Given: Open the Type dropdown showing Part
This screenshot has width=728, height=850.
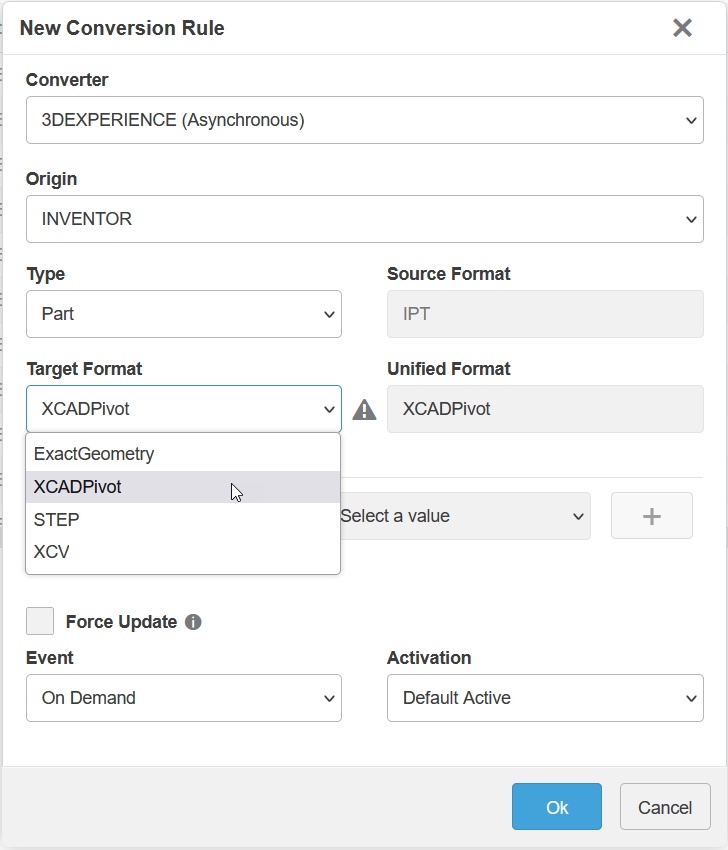Looking at the screenshot, I should (x=184, y=314).
